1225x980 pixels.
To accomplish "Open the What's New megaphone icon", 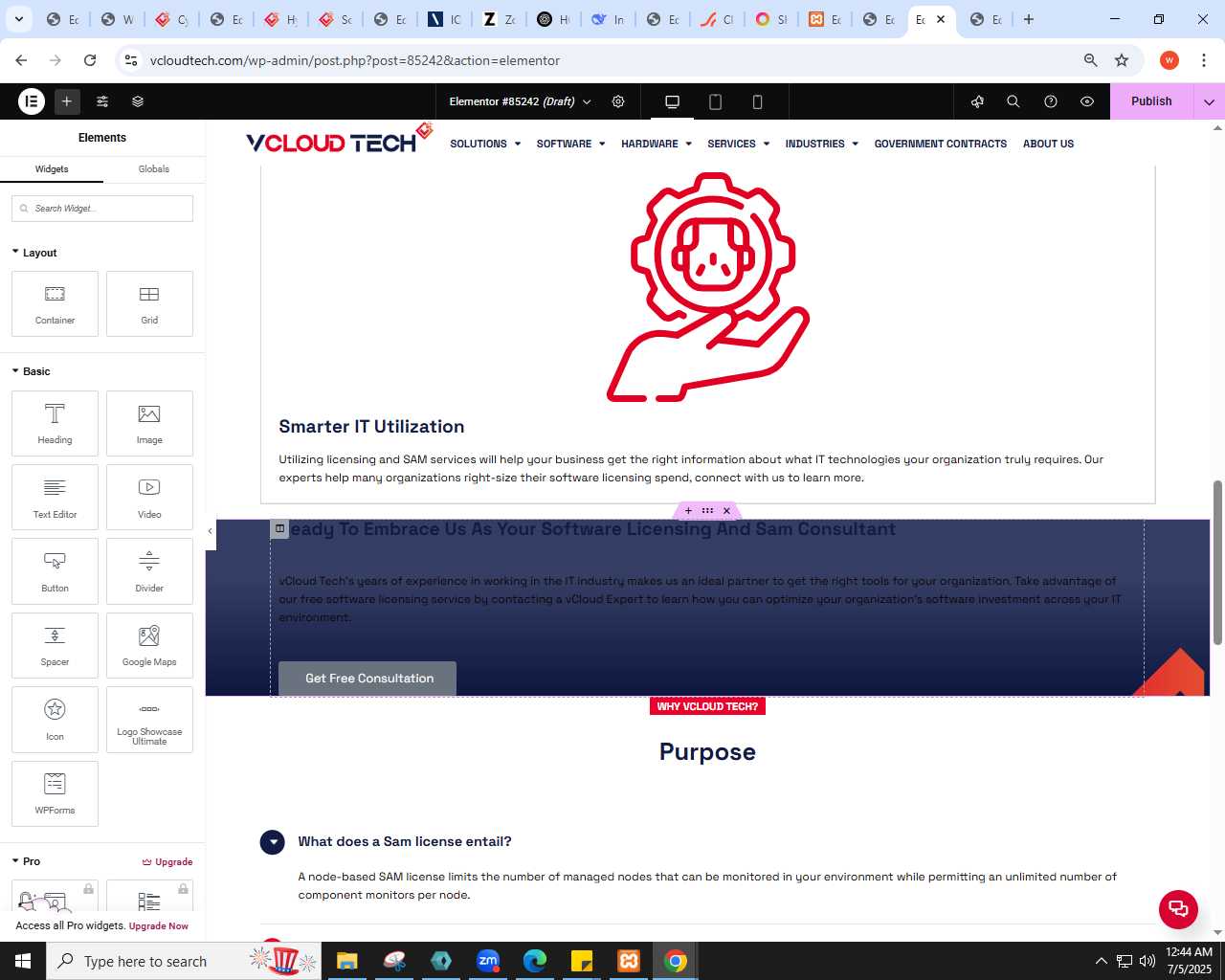I will 977,101.
